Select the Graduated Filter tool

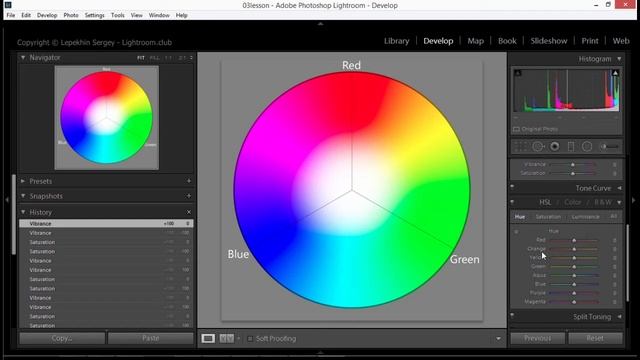click(571, 147)
